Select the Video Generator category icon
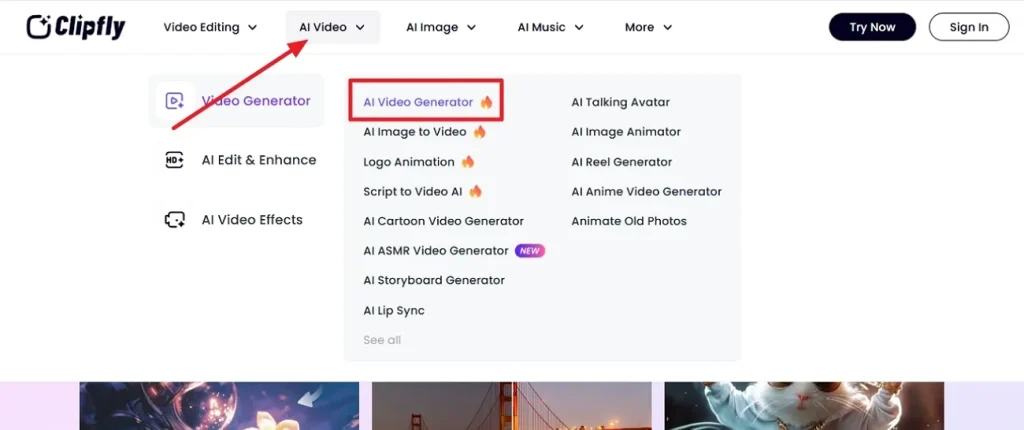 [x=174, y=101]
